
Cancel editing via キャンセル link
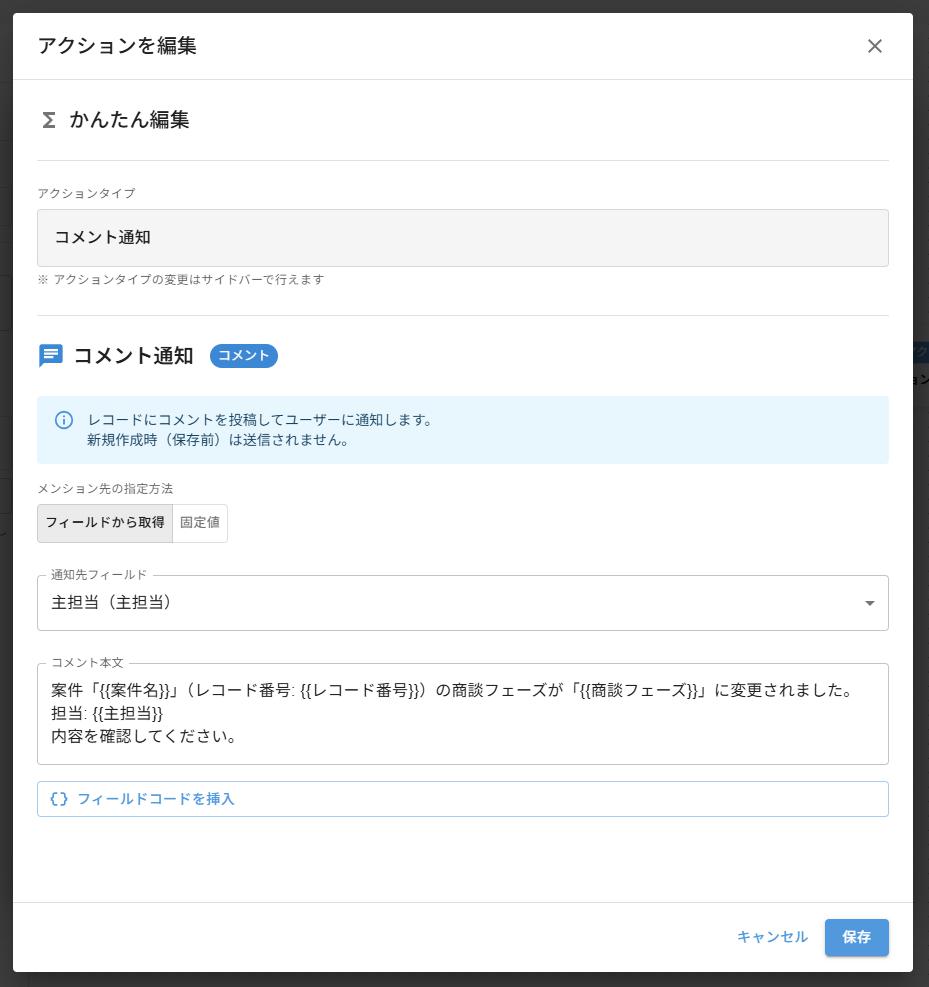[x=771, y=937]
